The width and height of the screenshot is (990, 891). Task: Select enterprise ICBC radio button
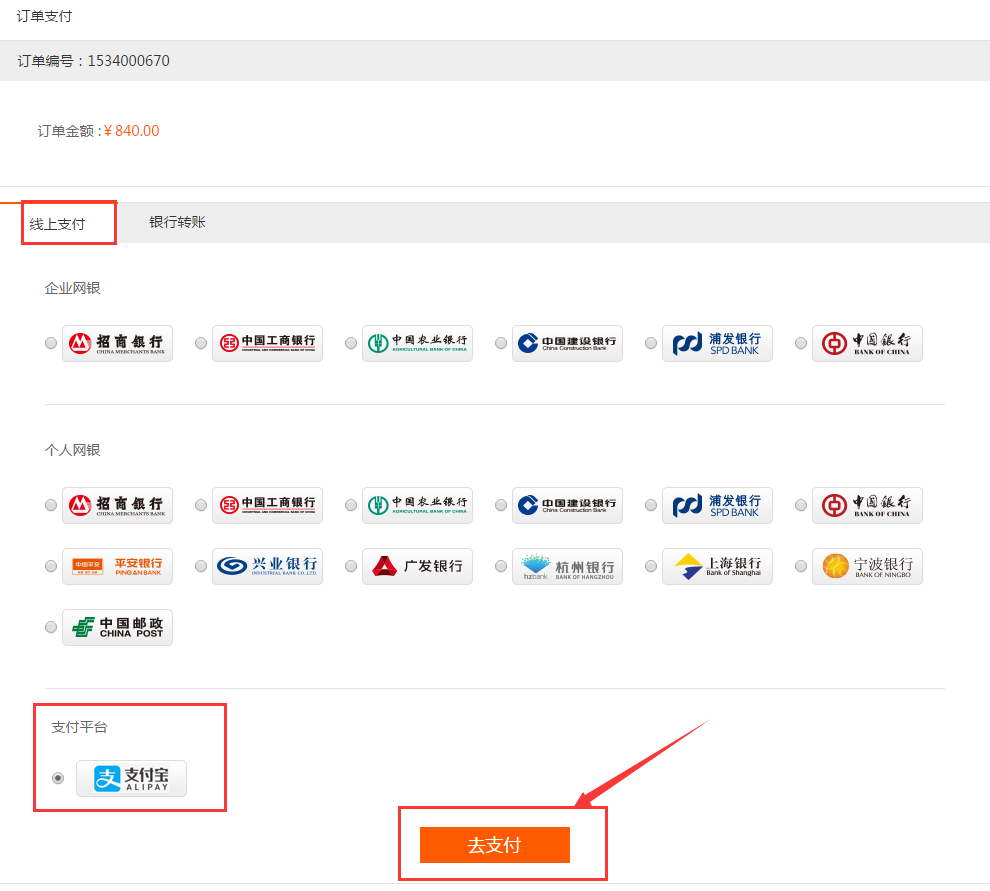(x=201, y=343)
